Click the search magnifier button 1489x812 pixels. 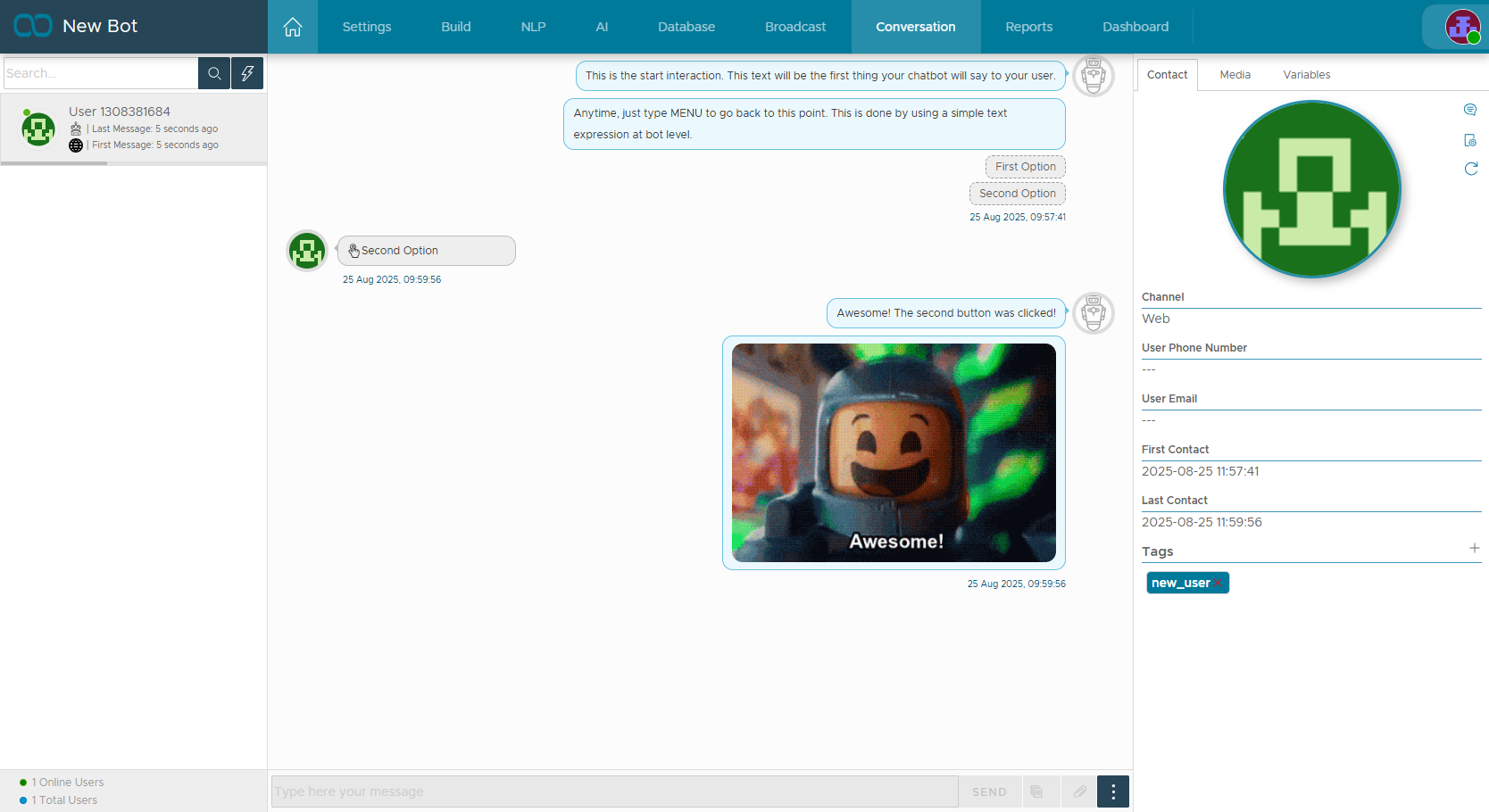[x=214, y=73]
